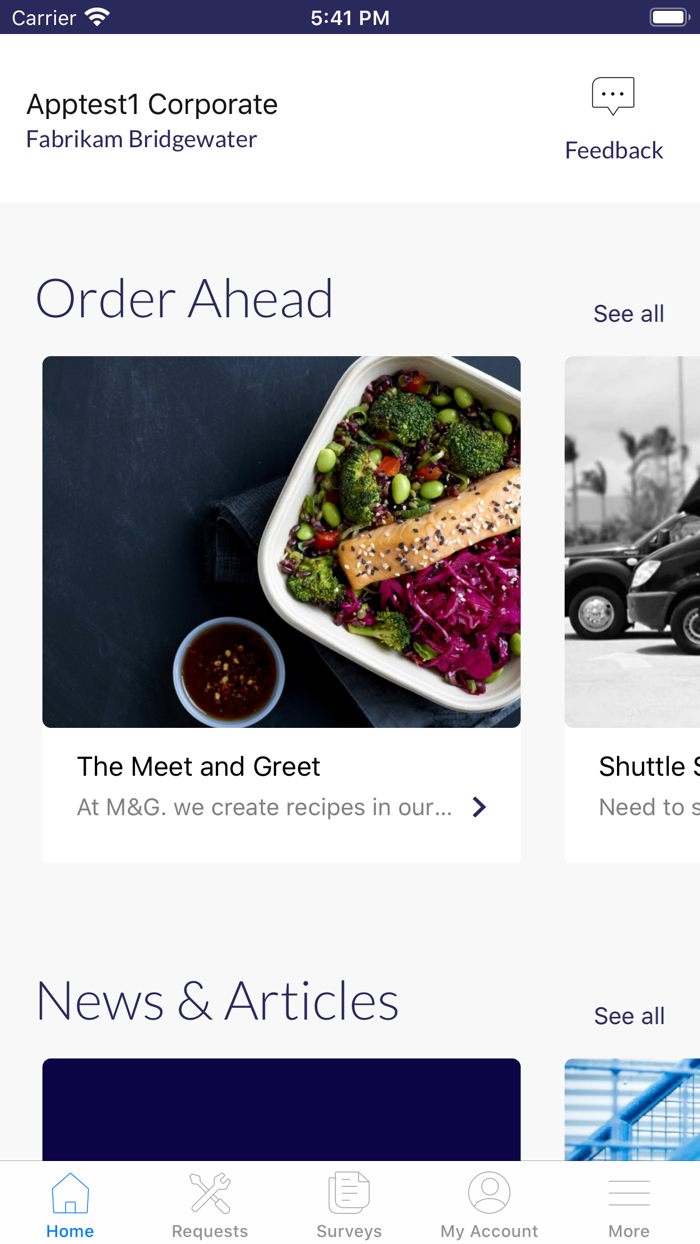Expand The Meet and Greet card details chevron
Viewport: 700px width, 1244px height.
pyautogui.click(x=479, y=807)
